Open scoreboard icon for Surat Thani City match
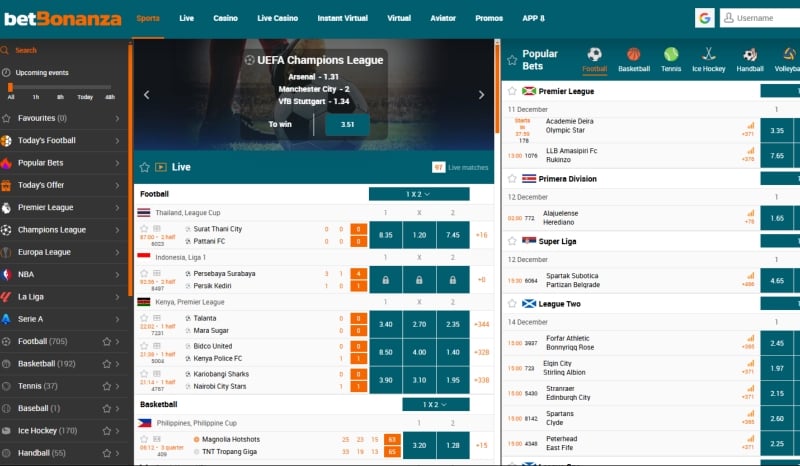 [x=157, y=229]
